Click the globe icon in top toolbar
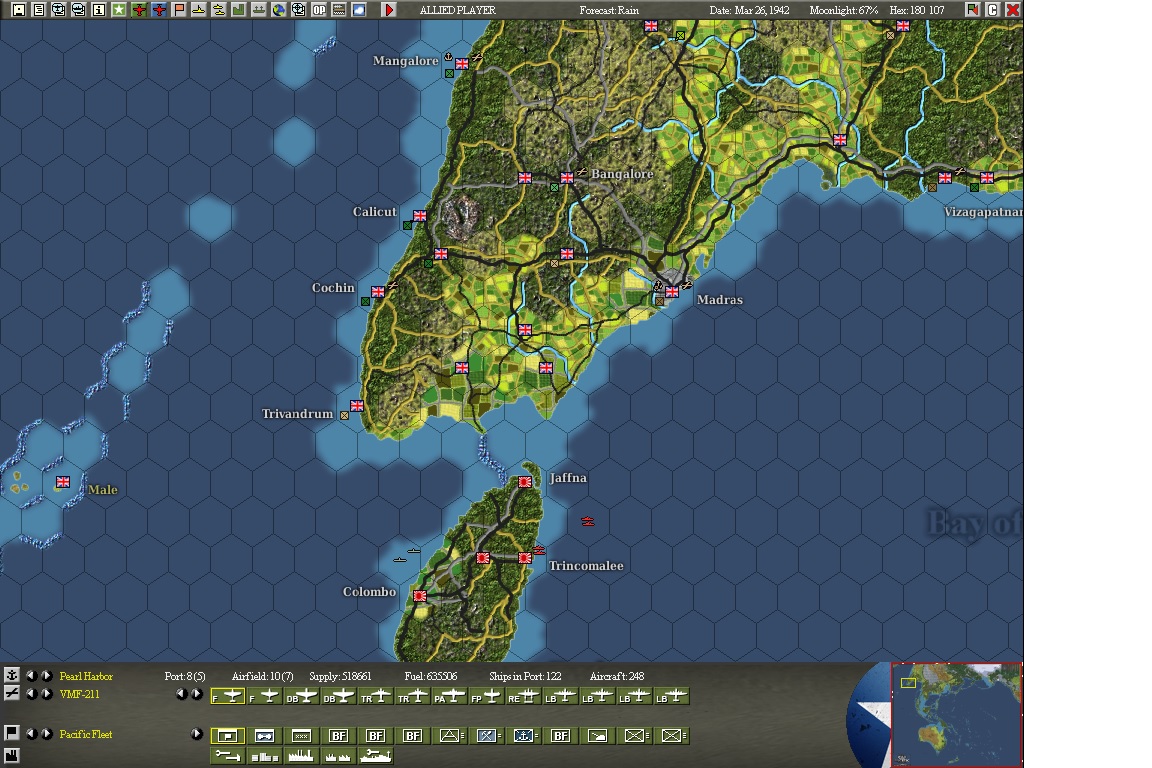The height and width of the screenshot is (768, 1152). click(278, 10)
